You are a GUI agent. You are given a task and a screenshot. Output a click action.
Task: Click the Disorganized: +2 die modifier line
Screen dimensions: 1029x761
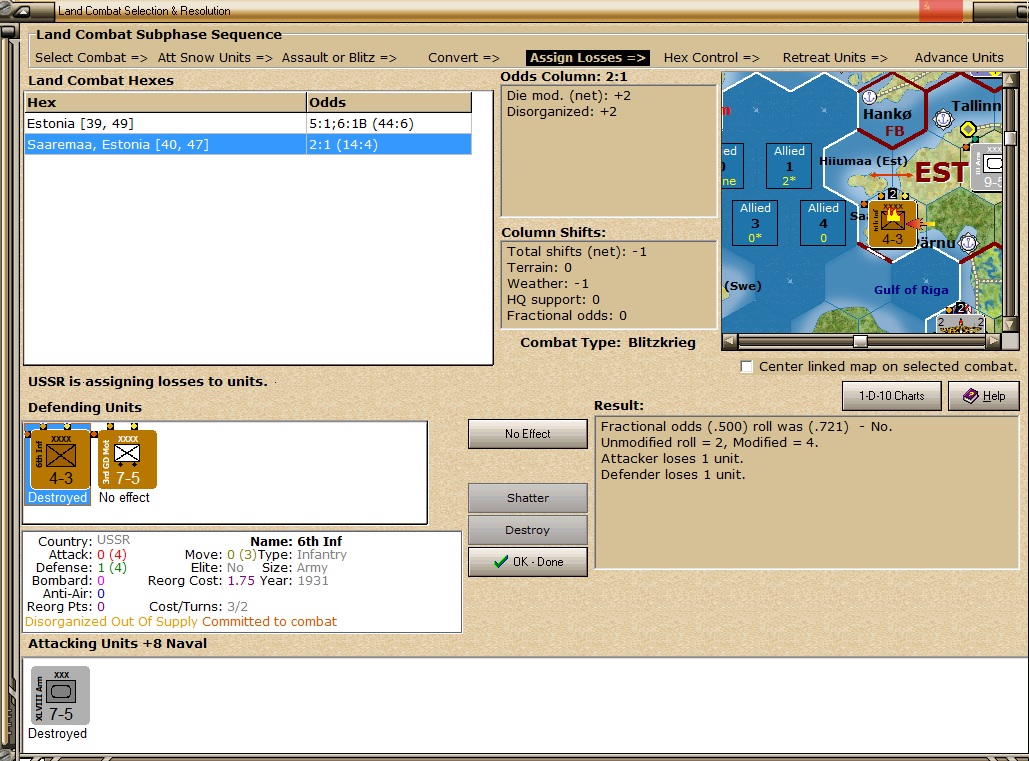tap(562, 112)
